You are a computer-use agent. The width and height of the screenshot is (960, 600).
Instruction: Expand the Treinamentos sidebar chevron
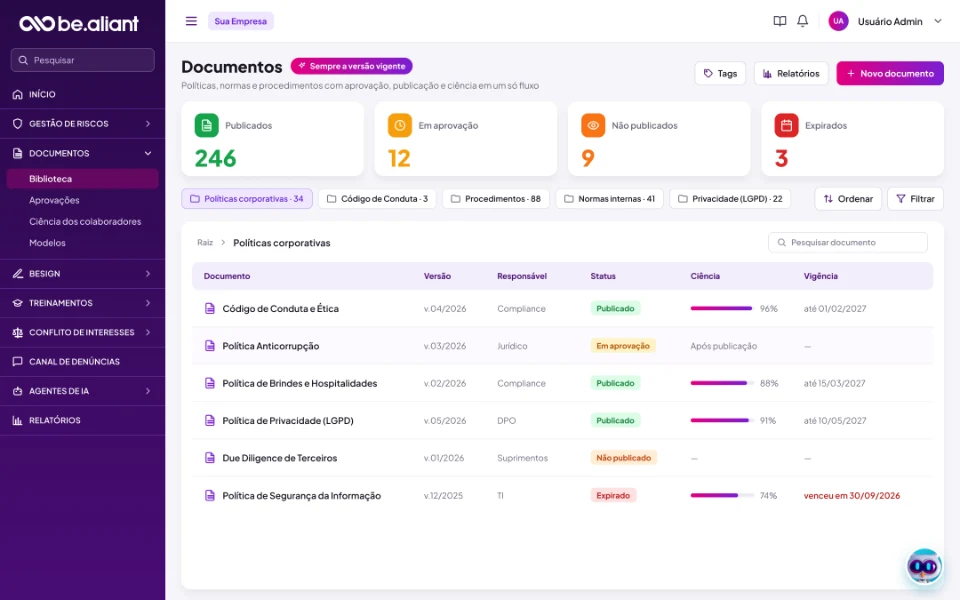click(148, 303)
